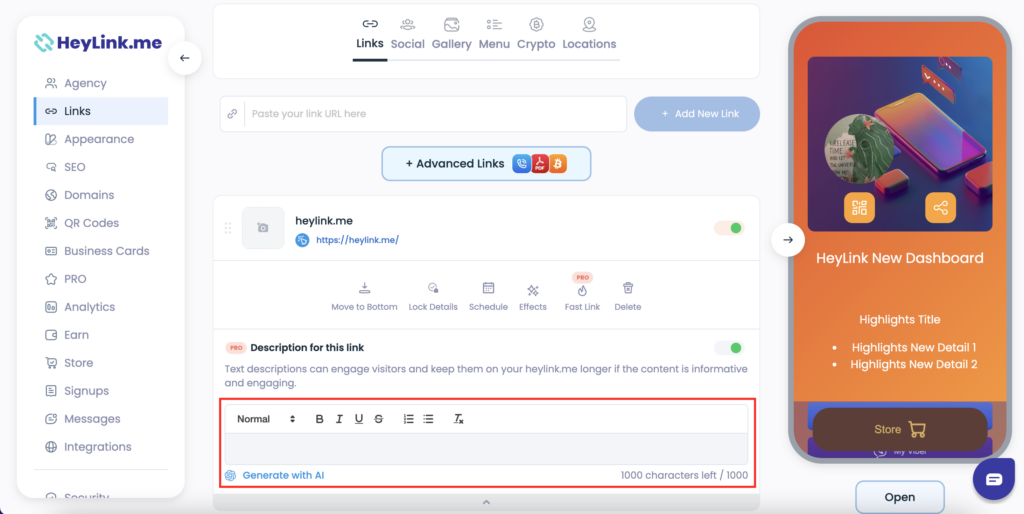Click "1000 characters left / 1000" counter

684,475
